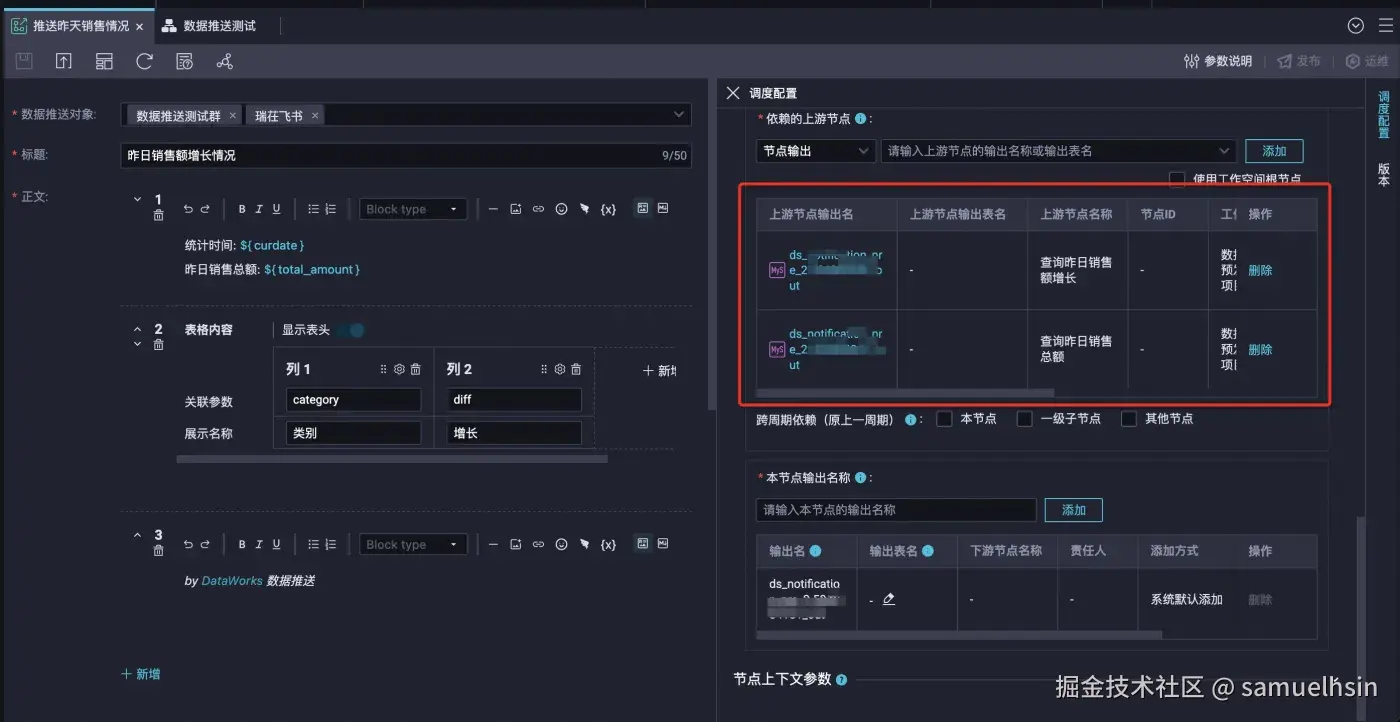Delete block 3 using its trash icon
The width and height of the screenshot is (1400, 722).
click(158, 551)
